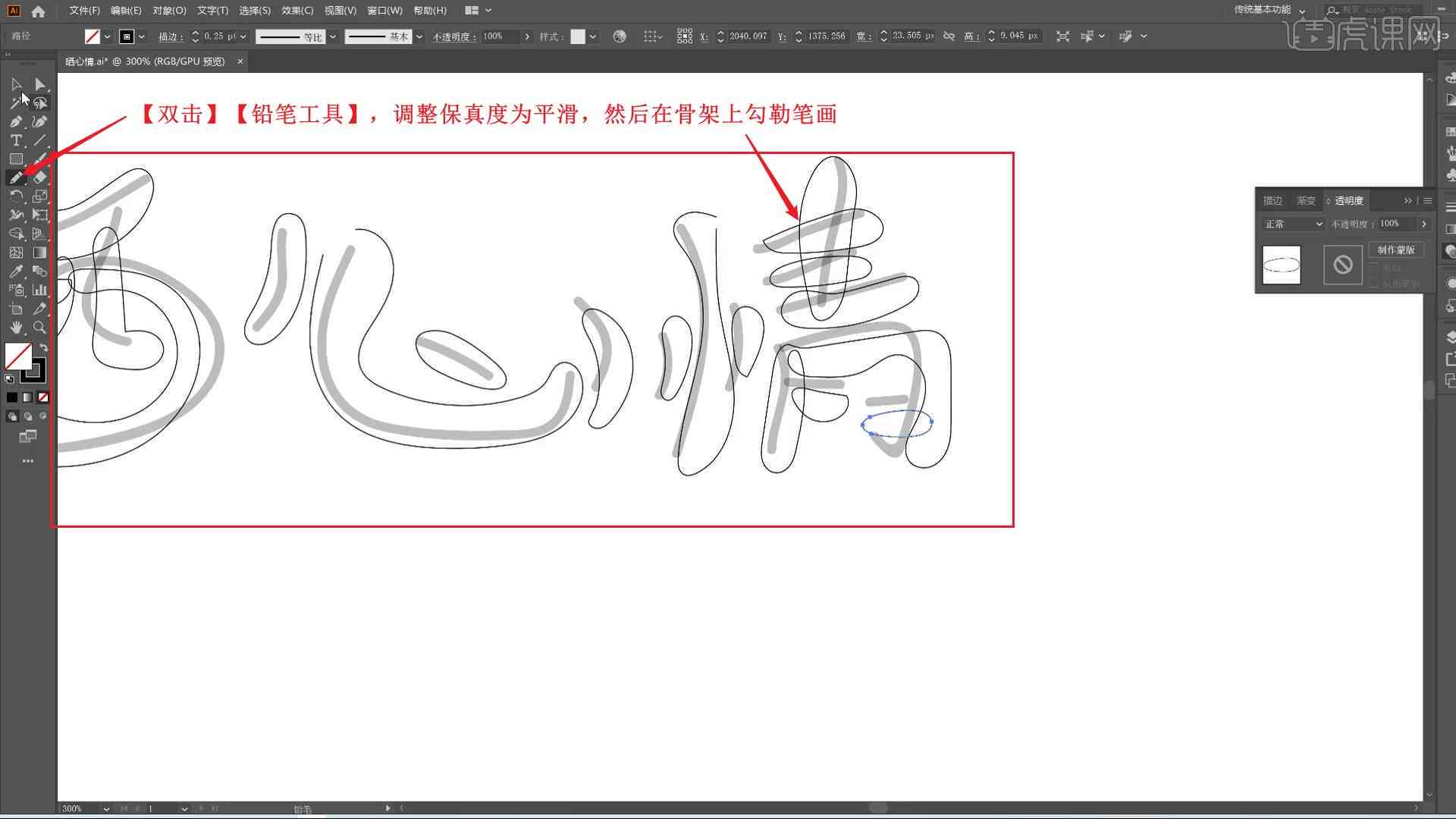Open the 文字(T) menu
This screenshot has width=1456, height=819.
point(212,11)
